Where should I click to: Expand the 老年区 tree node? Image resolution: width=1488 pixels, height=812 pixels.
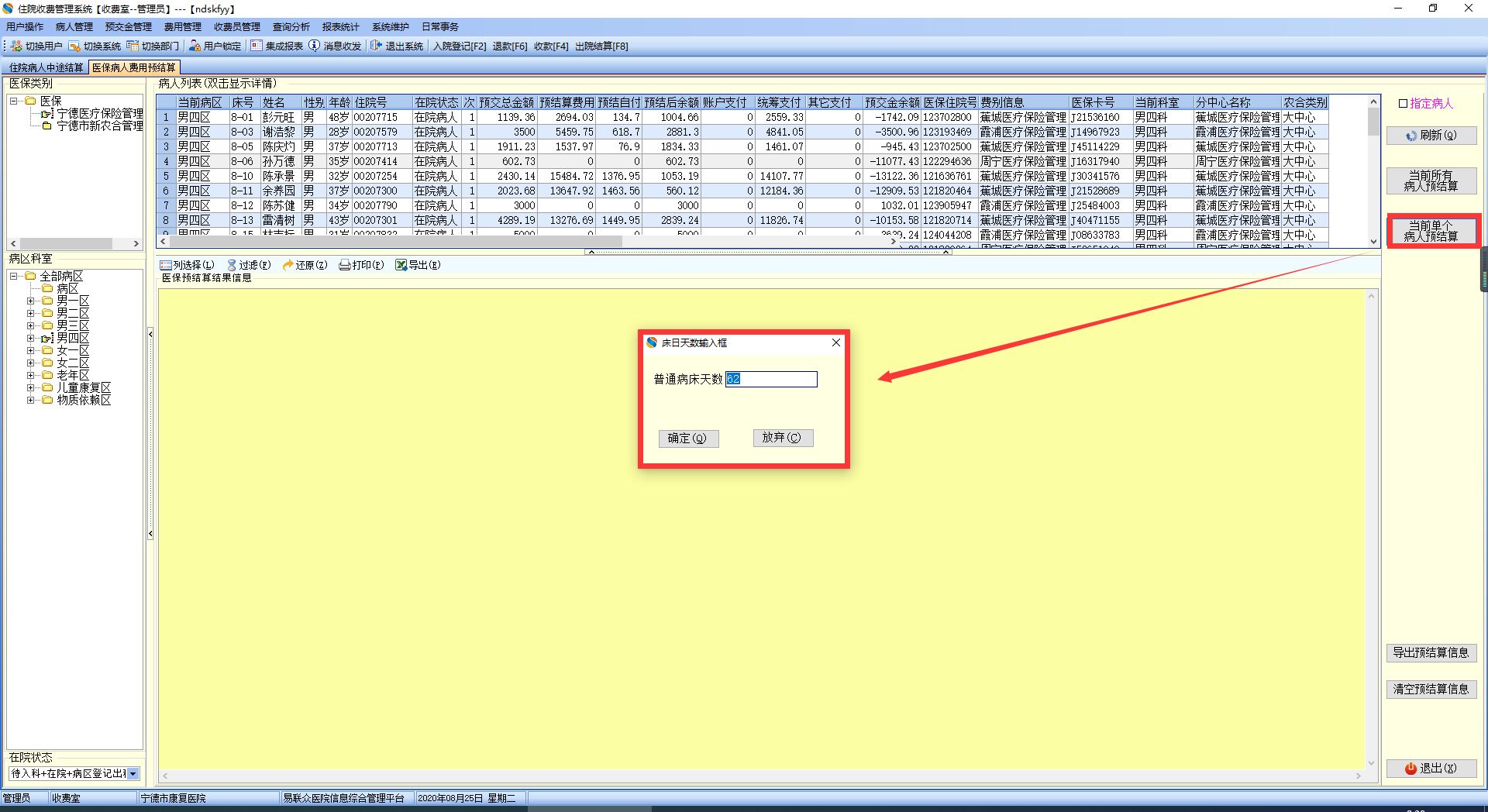pos(30,375)
